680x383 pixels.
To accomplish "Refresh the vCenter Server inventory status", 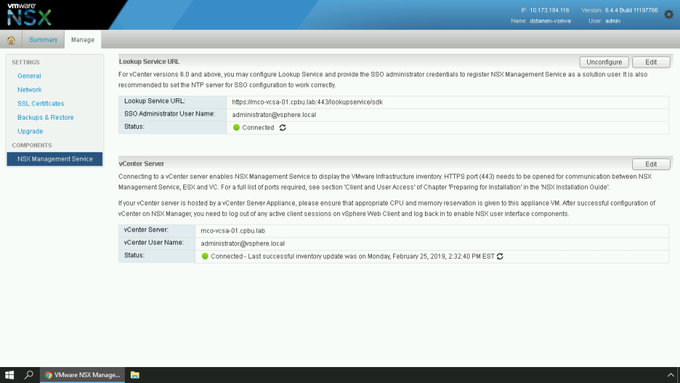I will click(500, 256).
